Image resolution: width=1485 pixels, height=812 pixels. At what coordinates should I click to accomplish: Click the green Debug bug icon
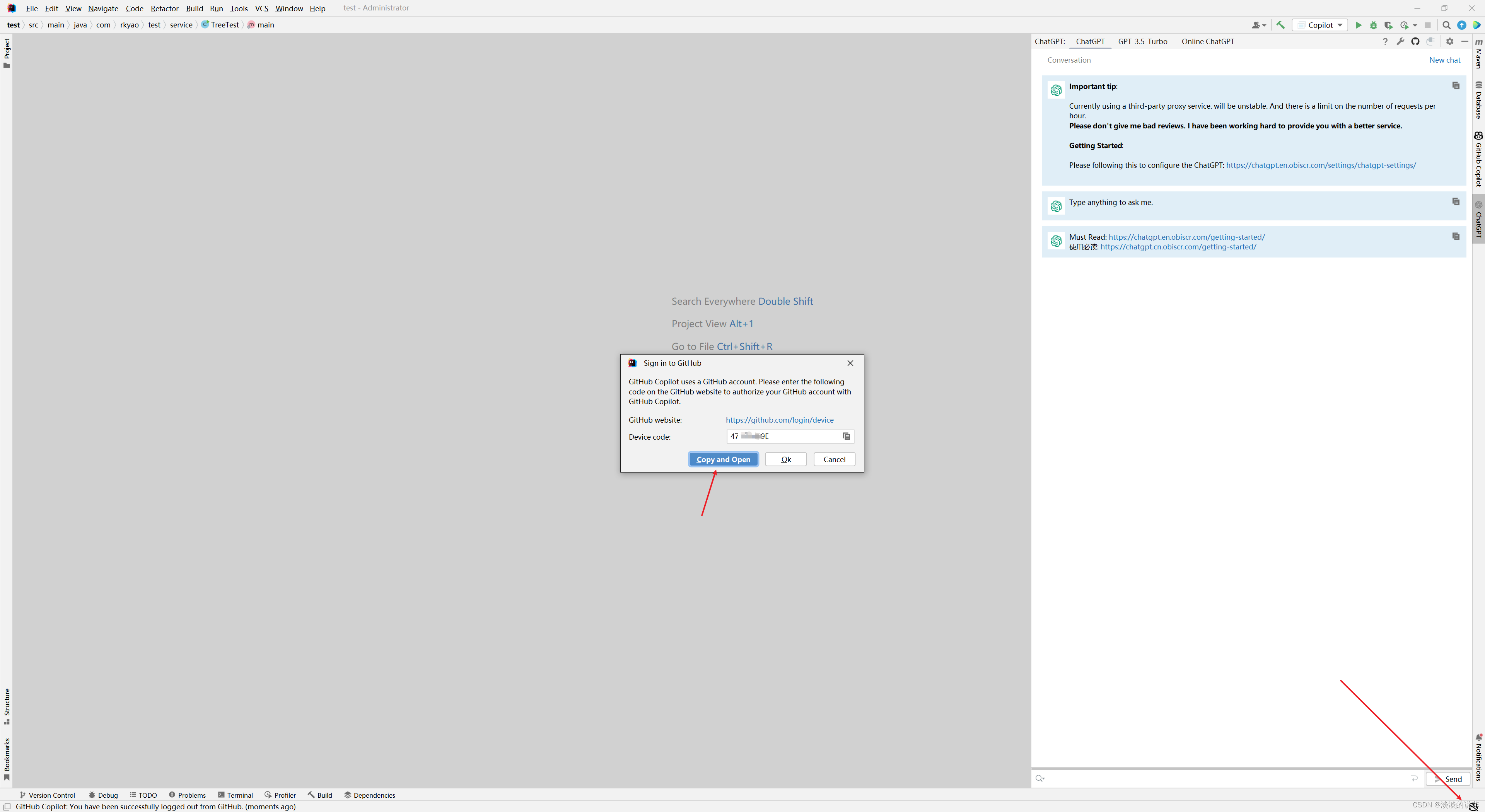[1374, 25]
